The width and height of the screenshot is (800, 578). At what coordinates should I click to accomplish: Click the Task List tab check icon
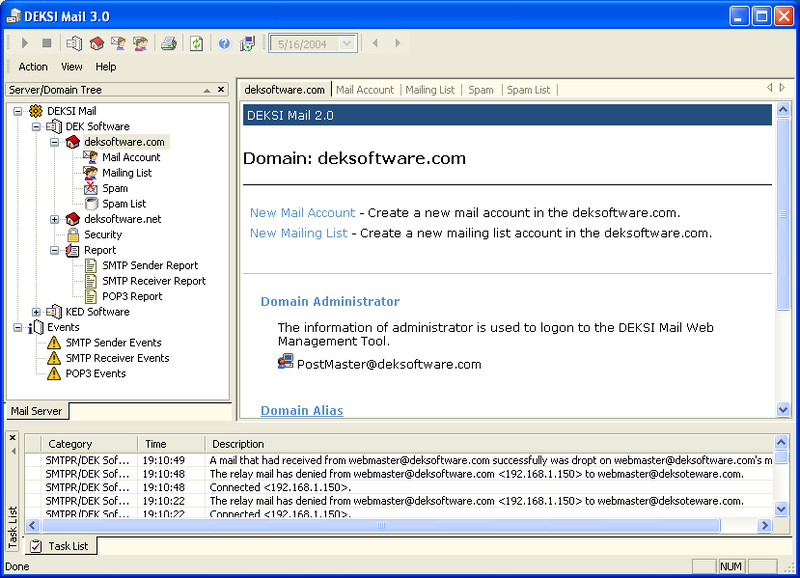click(x=36, y=546)
